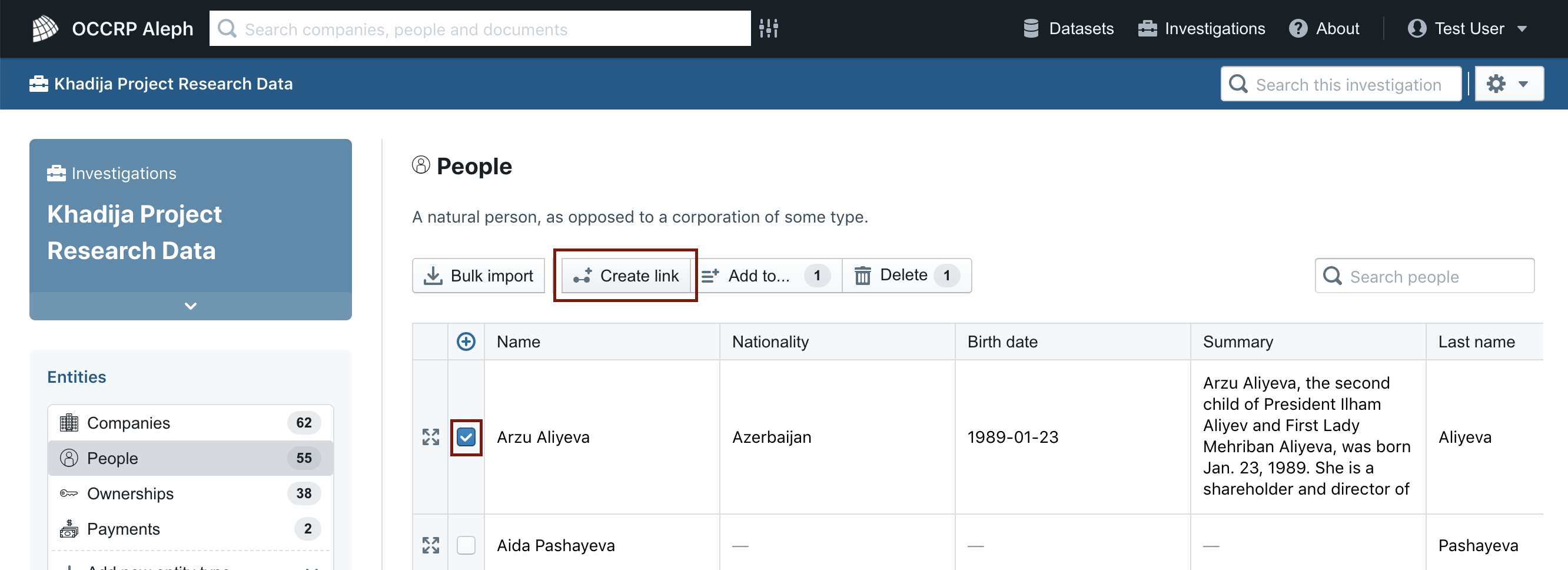Select Companies in Entities list
1568x570 pixels.
tap(191, 423)
